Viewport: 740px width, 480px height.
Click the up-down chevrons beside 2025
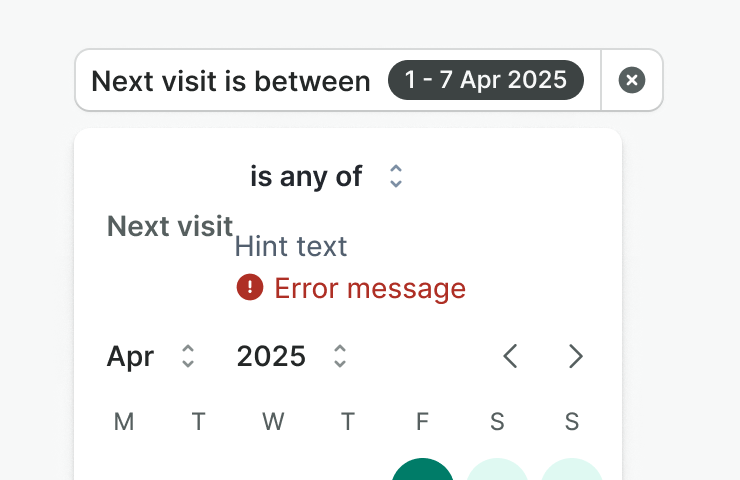click(340, 356)
